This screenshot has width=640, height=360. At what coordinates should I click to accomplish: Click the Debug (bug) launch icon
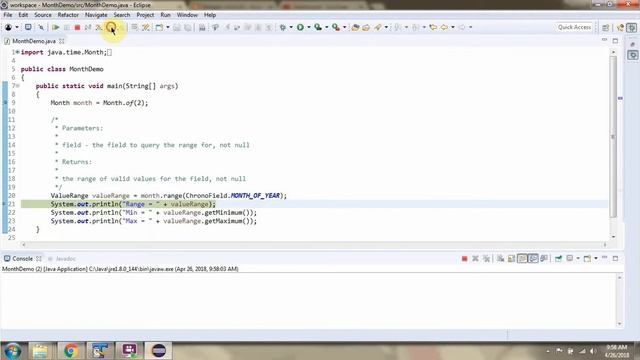(282, 27)
